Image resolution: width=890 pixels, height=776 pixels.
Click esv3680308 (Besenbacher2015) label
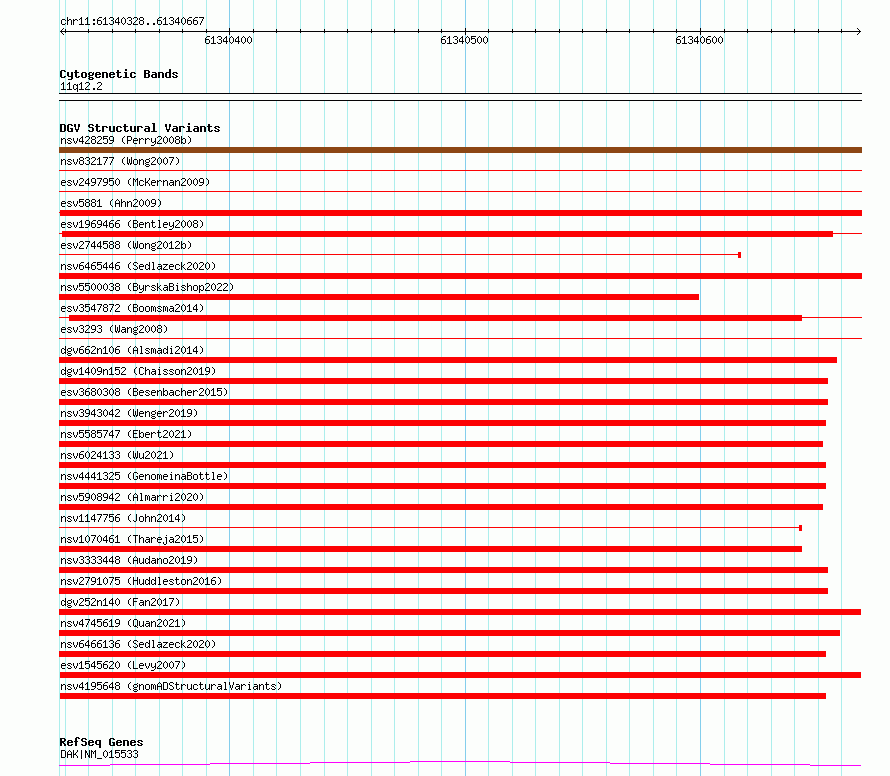click(144, 392)
